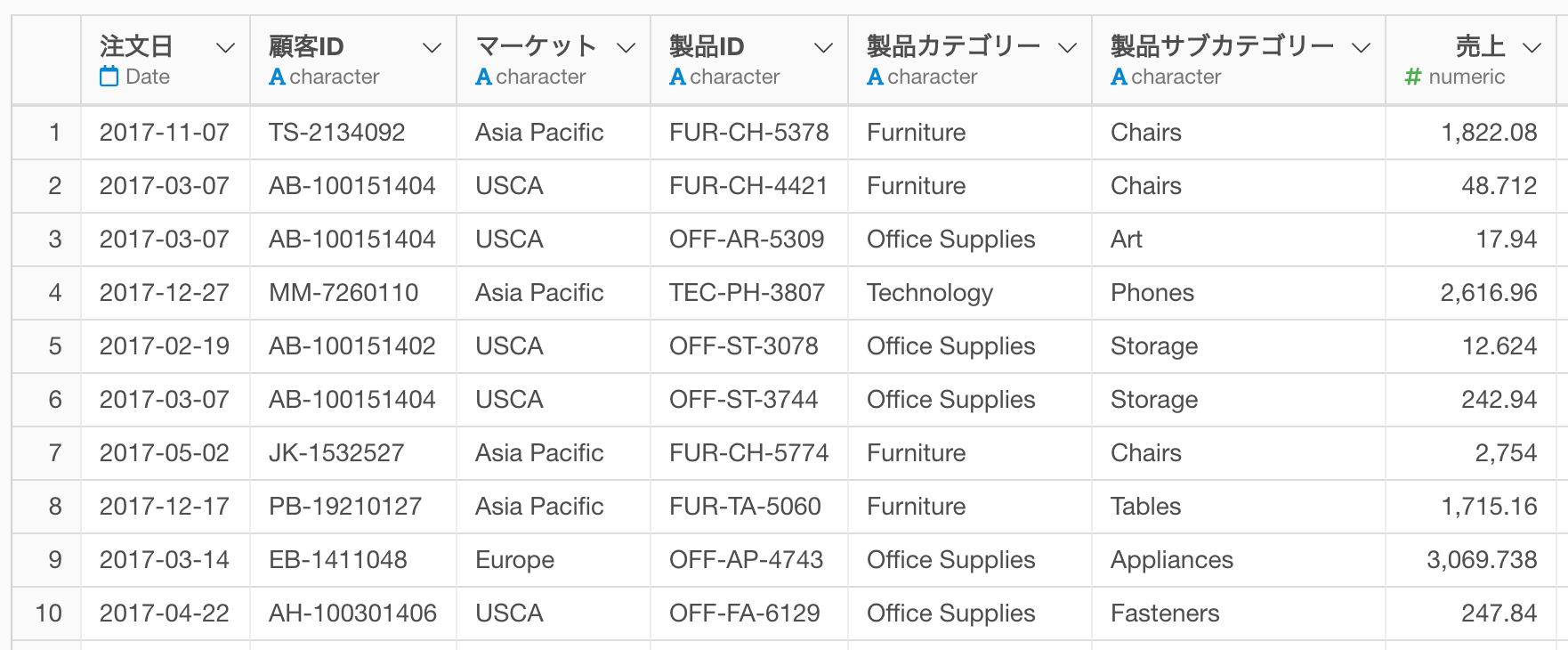
Task: Click the character type icon under マーケット
Action: pyautogui.click(x=483, y=77)
